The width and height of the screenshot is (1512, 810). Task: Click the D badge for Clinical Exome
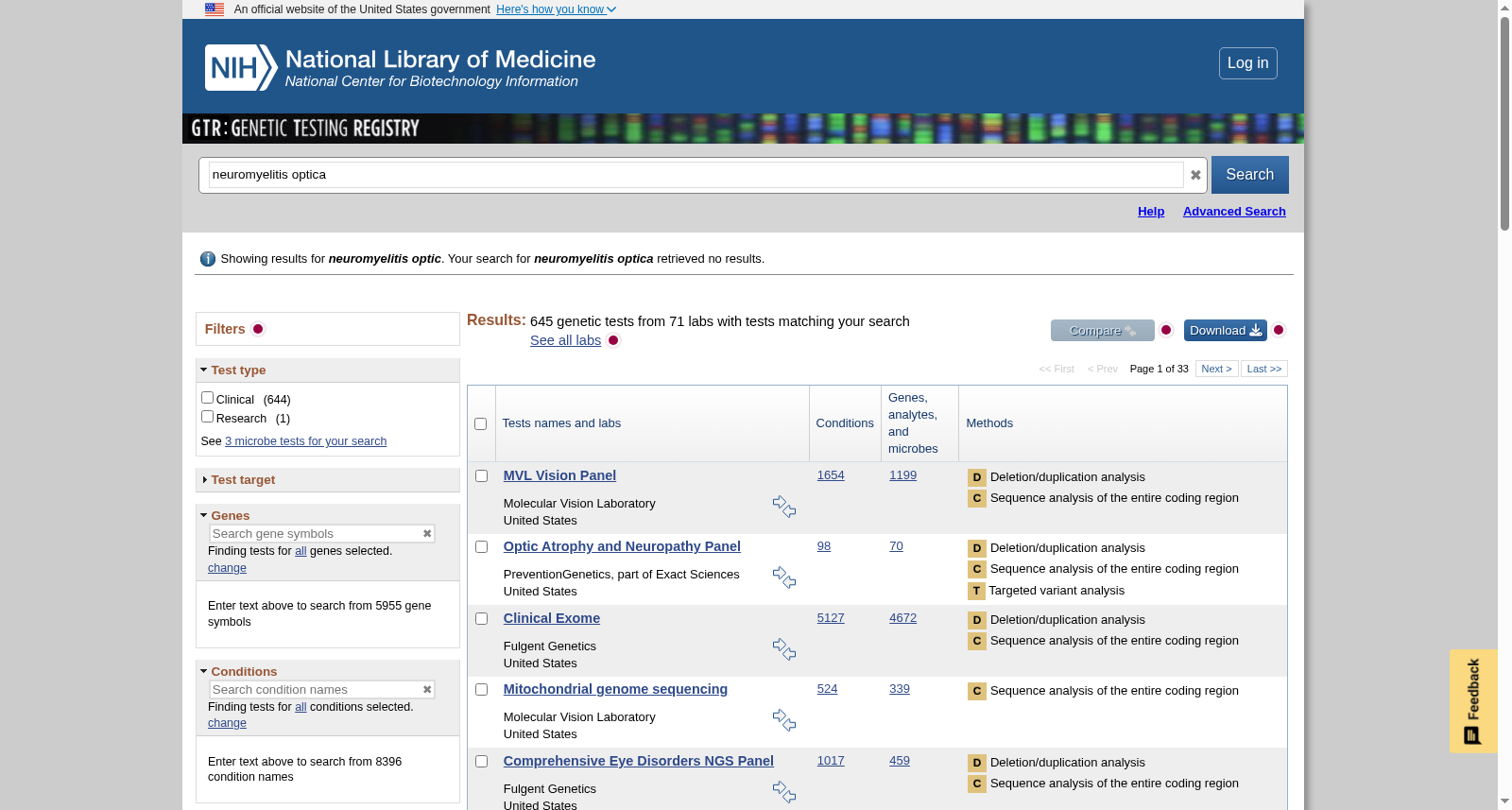coord(977,620)
